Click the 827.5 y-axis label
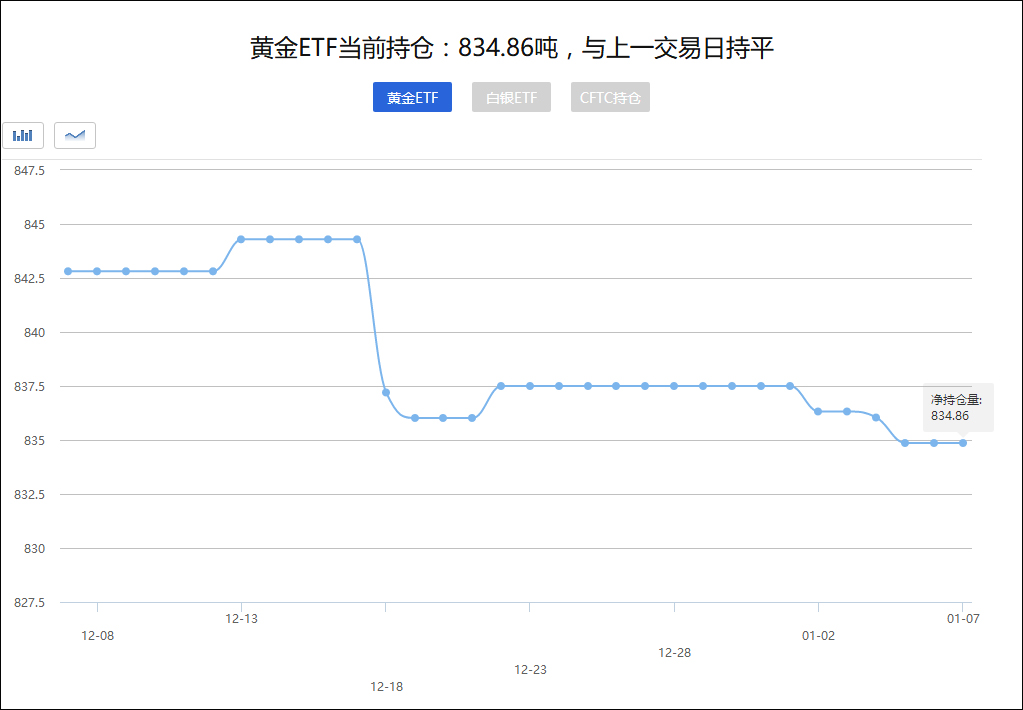The image size is (1023, 710). click(29, 603)
